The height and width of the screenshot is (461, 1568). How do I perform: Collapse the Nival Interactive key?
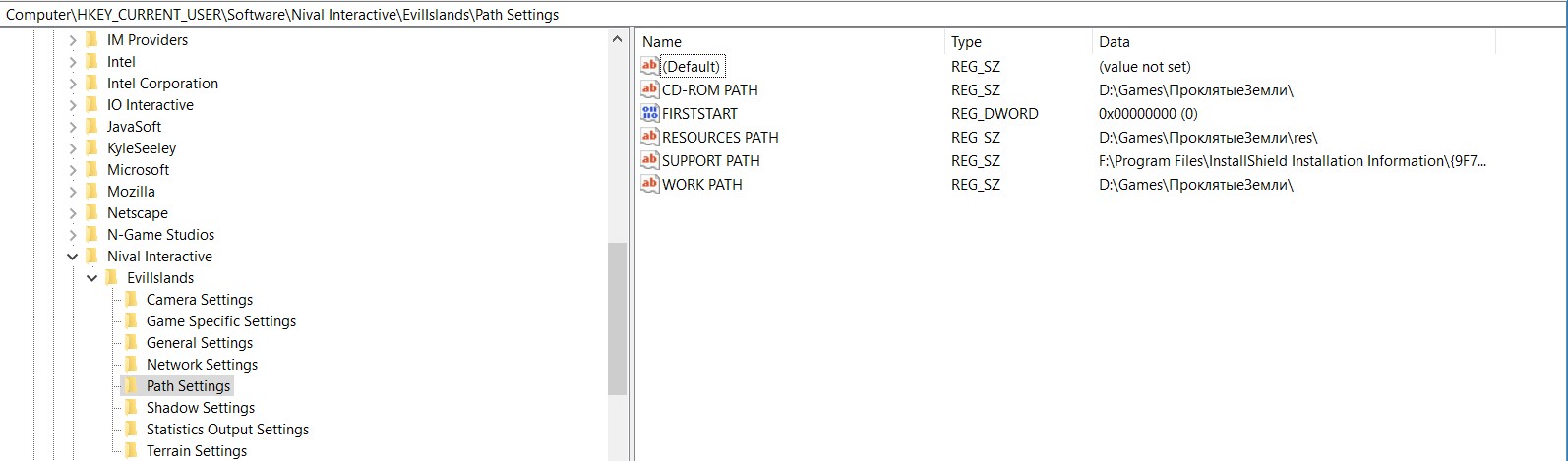[x=73, y=257]
